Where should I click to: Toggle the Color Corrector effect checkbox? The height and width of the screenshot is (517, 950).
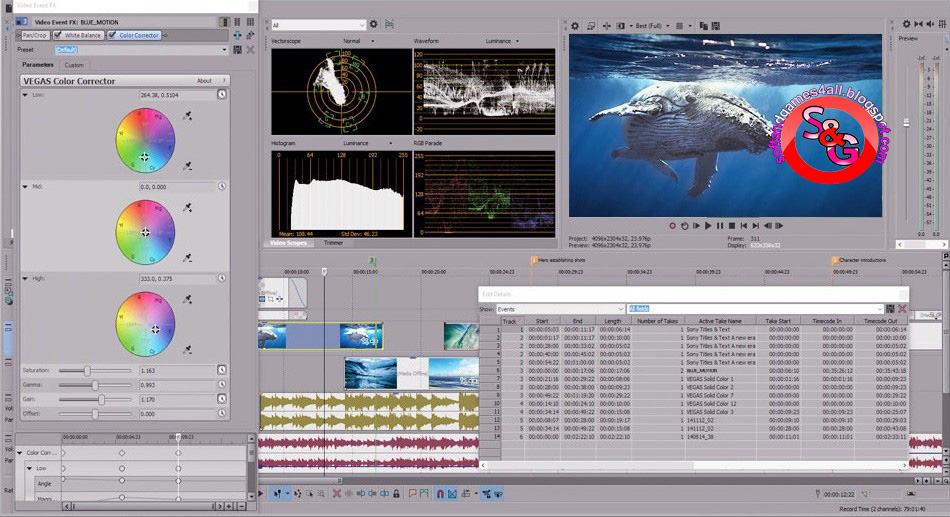pos(112,36)
